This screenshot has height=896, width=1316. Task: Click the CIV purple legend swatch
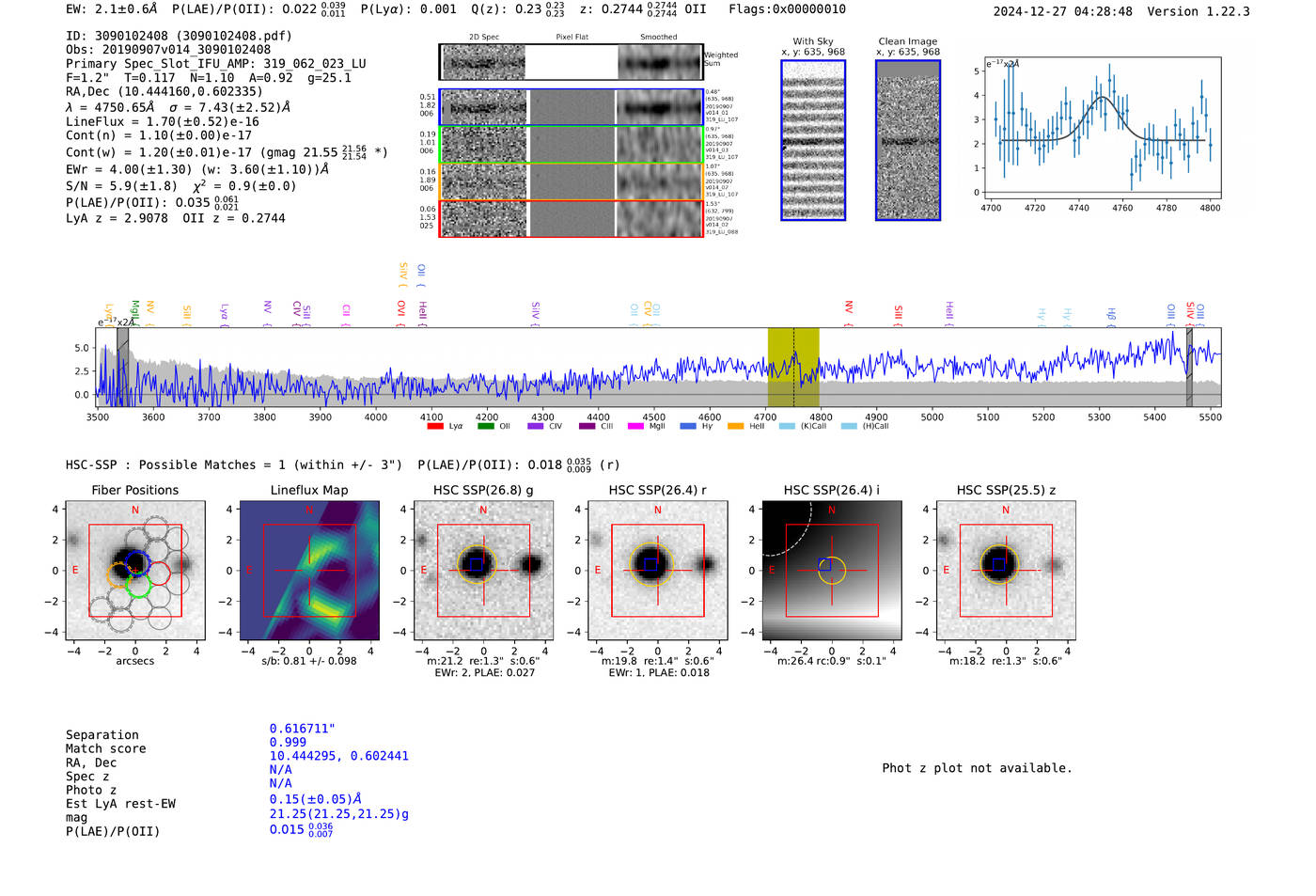coord(536,426)
